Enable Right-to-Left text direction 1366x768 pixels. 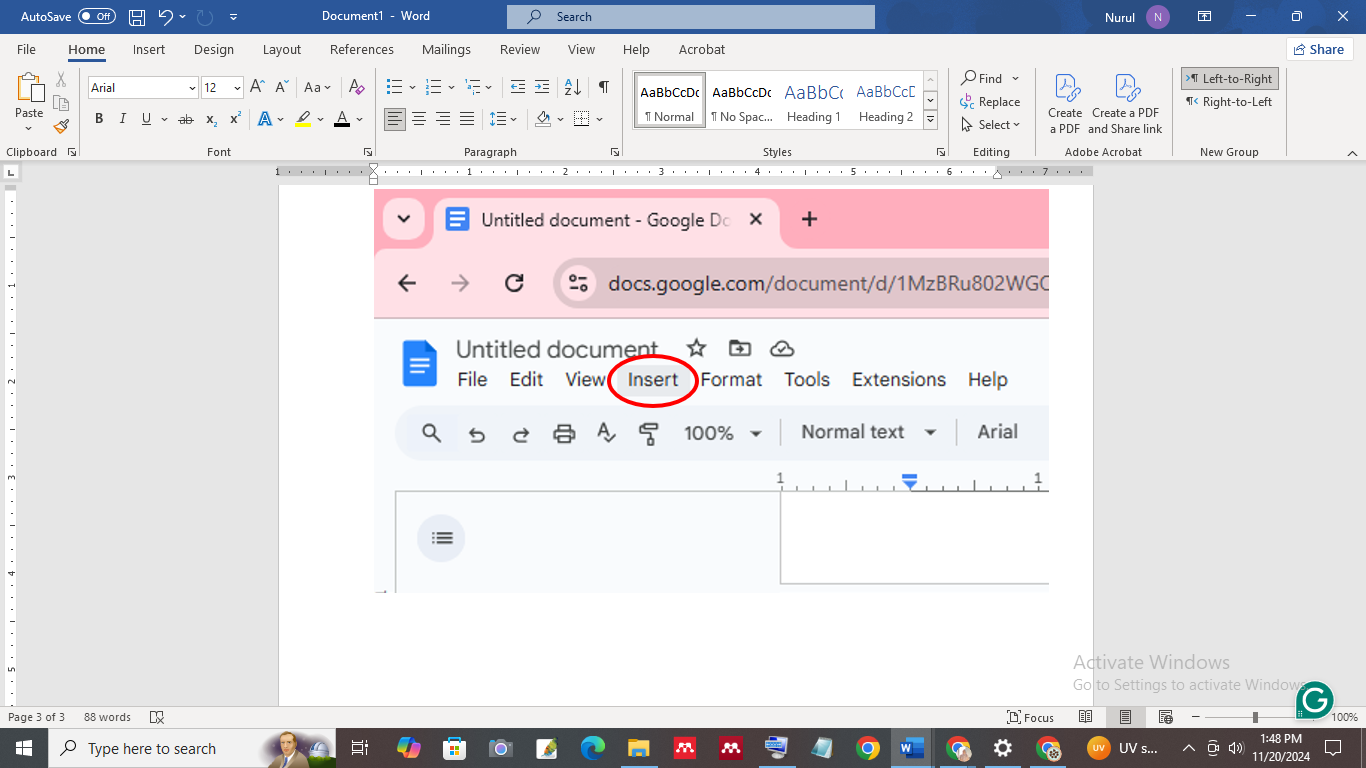pyautogui.click(x=1229, y=101)
